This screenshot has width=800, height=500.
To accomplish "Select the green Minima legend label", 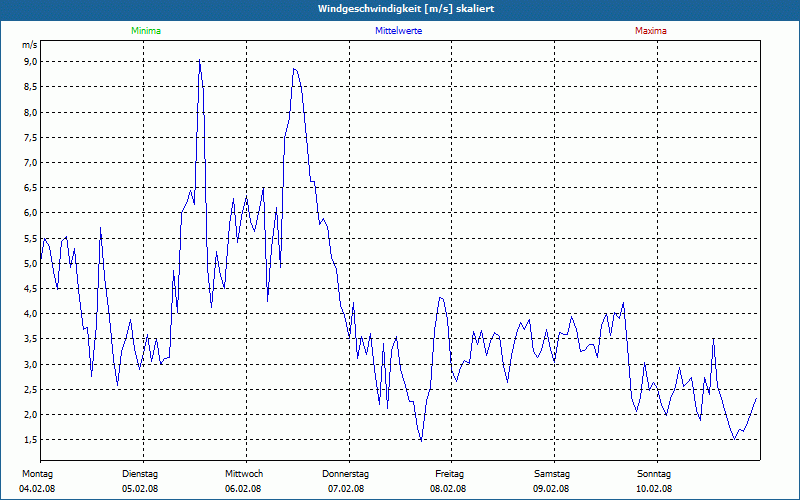I will pyautogui.click(x=146, y=31).
